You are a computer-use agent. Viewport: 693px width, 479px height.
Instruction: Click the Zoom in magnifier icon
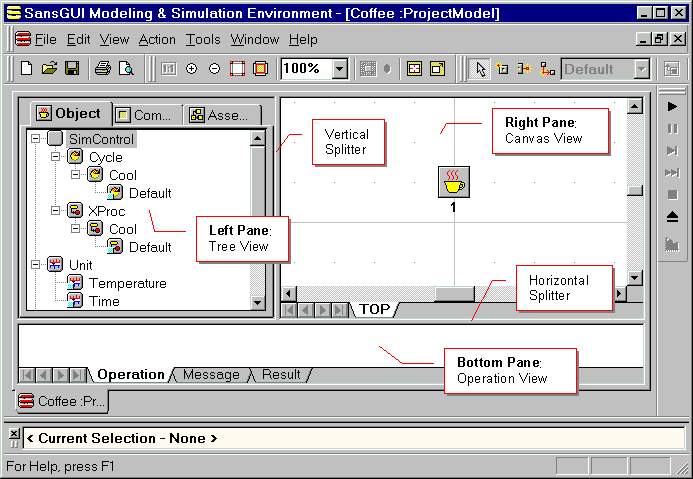coord(192,69)
